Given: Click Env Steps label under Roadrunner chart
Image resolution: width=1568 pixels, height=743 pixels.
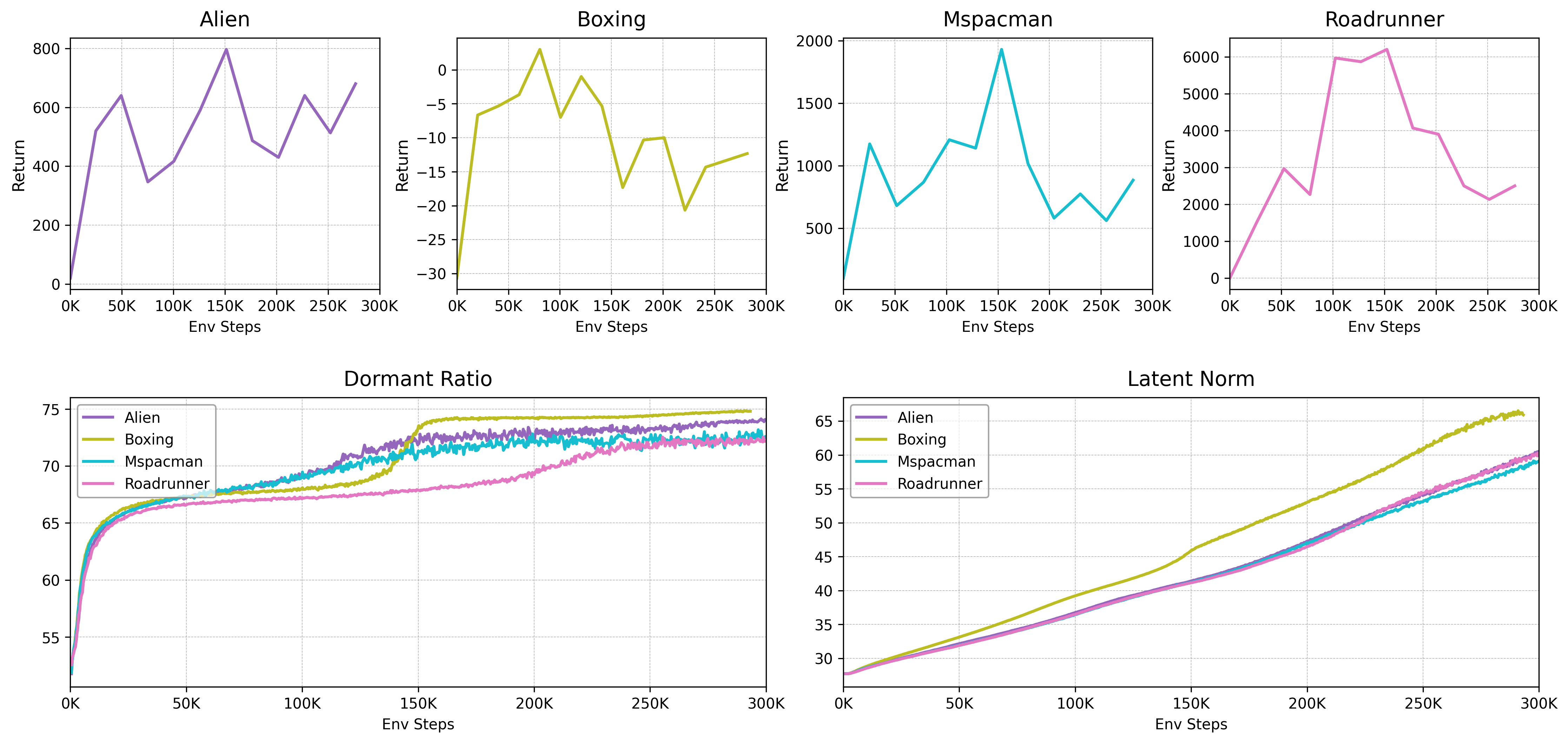Looking at the screenshot, I should tap(1384, 327).
